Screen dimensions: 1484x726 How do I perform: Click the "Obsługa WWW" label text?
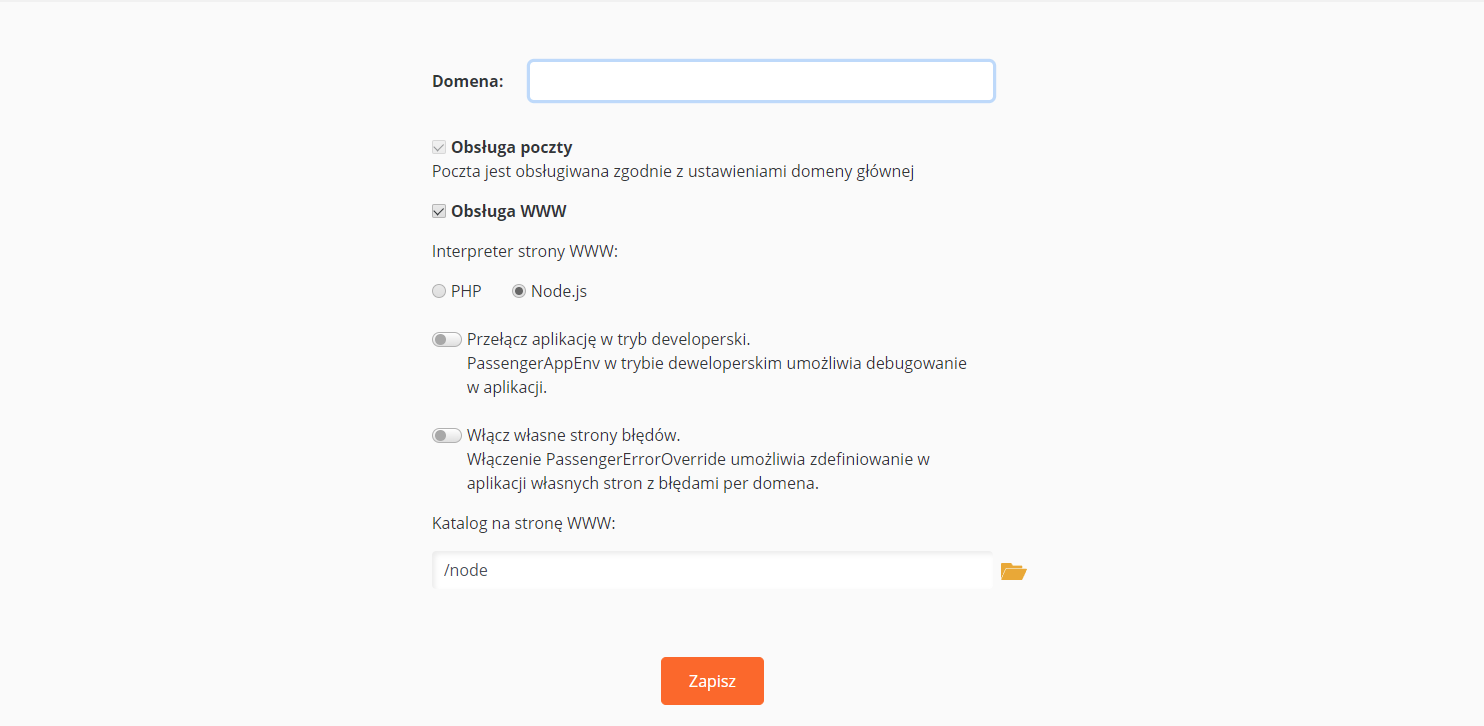pos(509,212)
